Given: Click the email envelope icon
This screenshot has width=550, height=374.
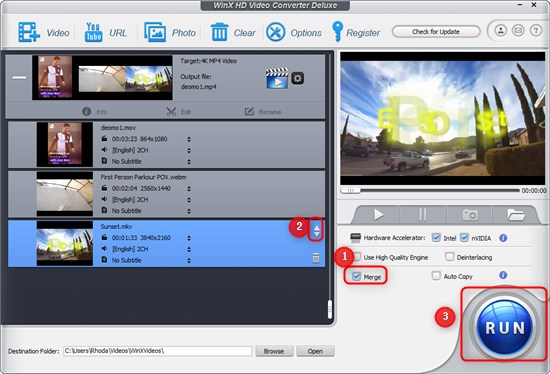Looking at the screenshot, I should 518,31.
